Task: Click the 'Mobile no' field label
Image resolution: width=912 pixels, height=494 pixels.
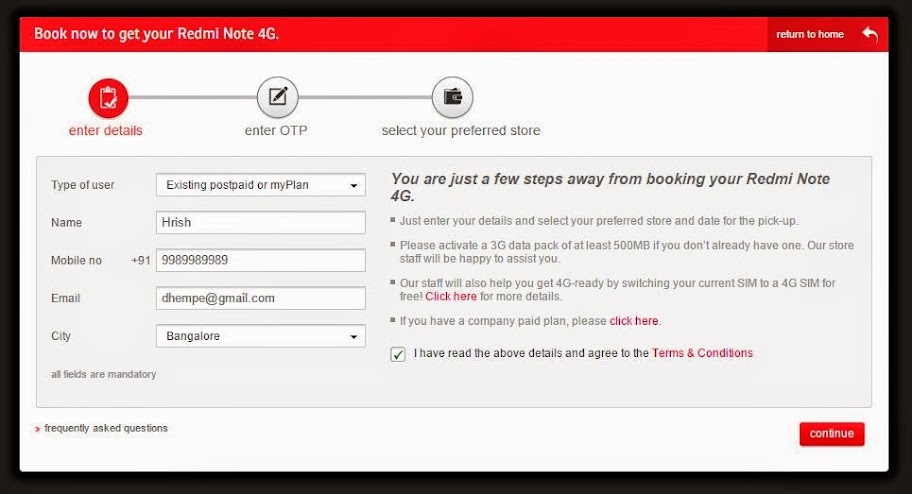Action: pos(76,261)
